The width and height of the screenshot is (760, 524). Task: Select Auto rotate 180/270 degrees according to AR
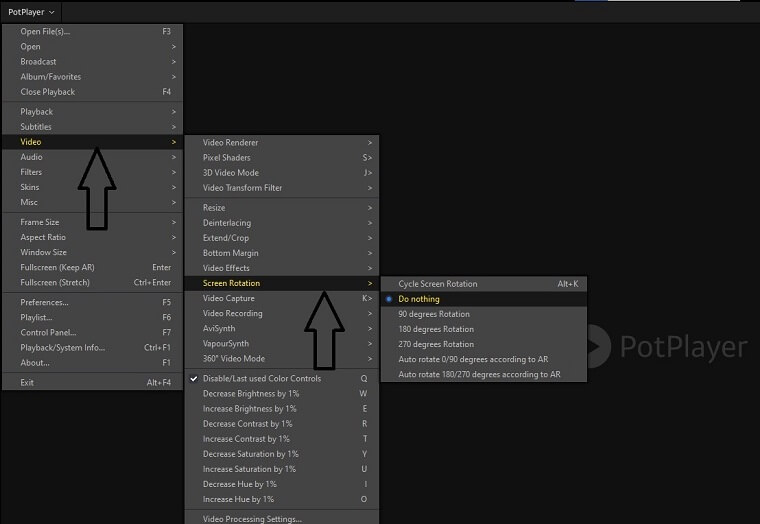pos(484,374)
